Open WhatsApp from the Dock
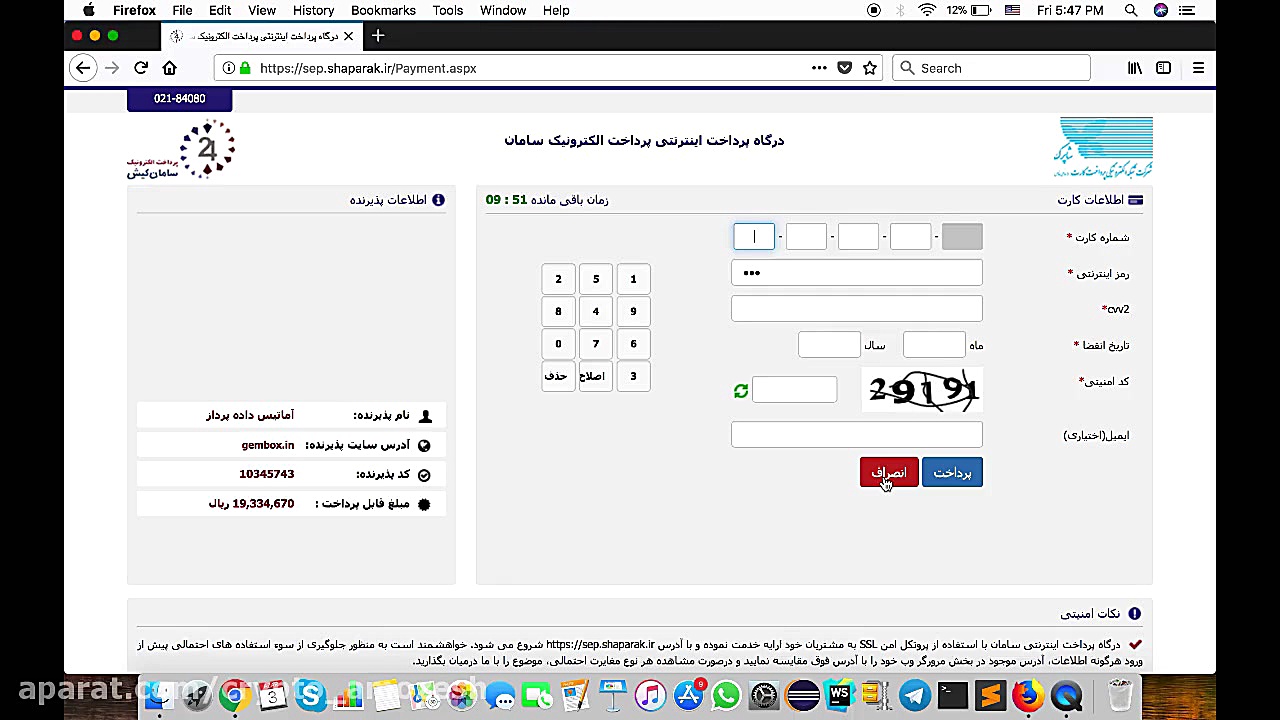The image size is (1280, 720). click(726, 695)
